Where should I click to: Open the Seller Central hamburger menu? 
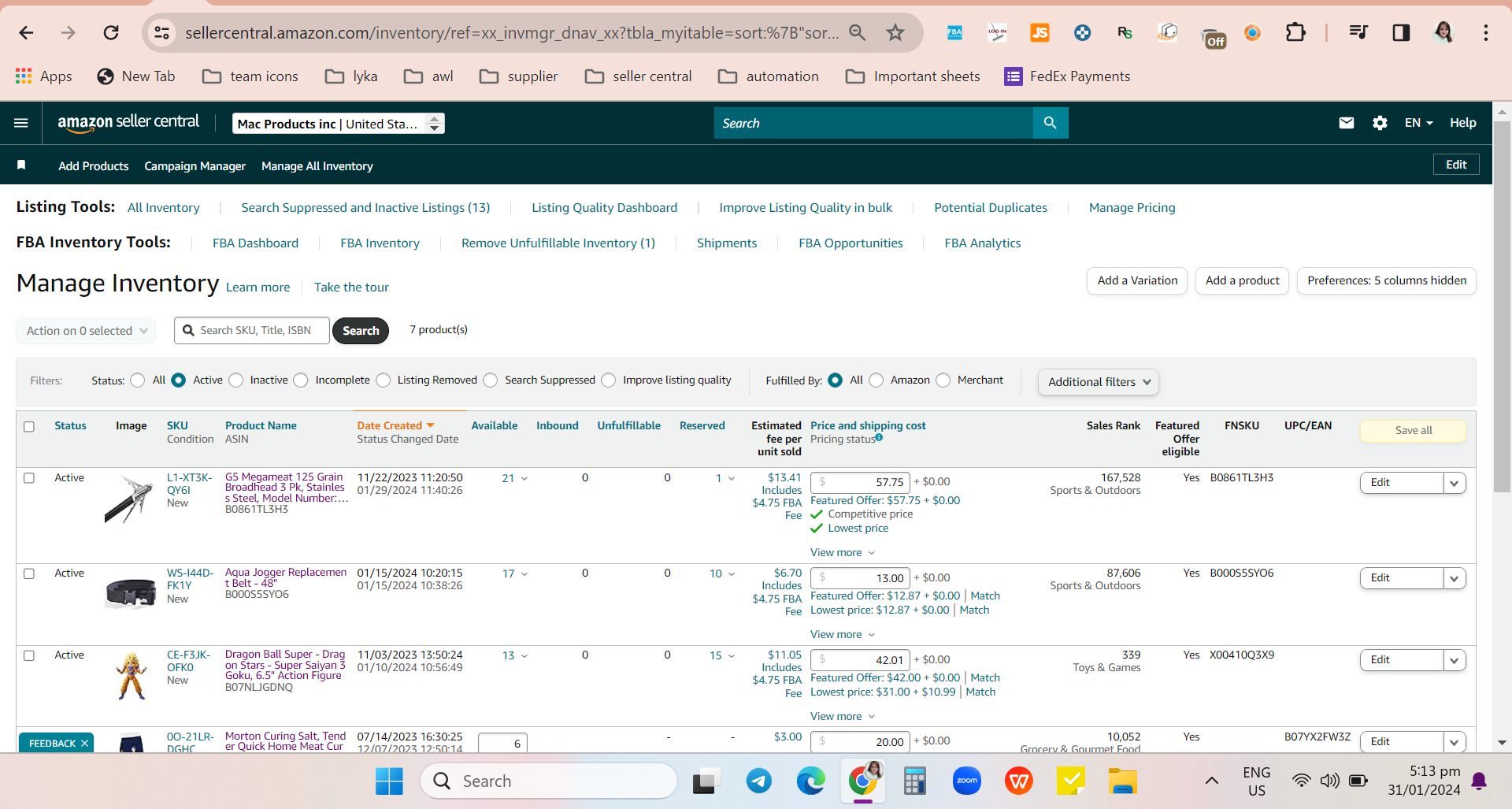21,123
